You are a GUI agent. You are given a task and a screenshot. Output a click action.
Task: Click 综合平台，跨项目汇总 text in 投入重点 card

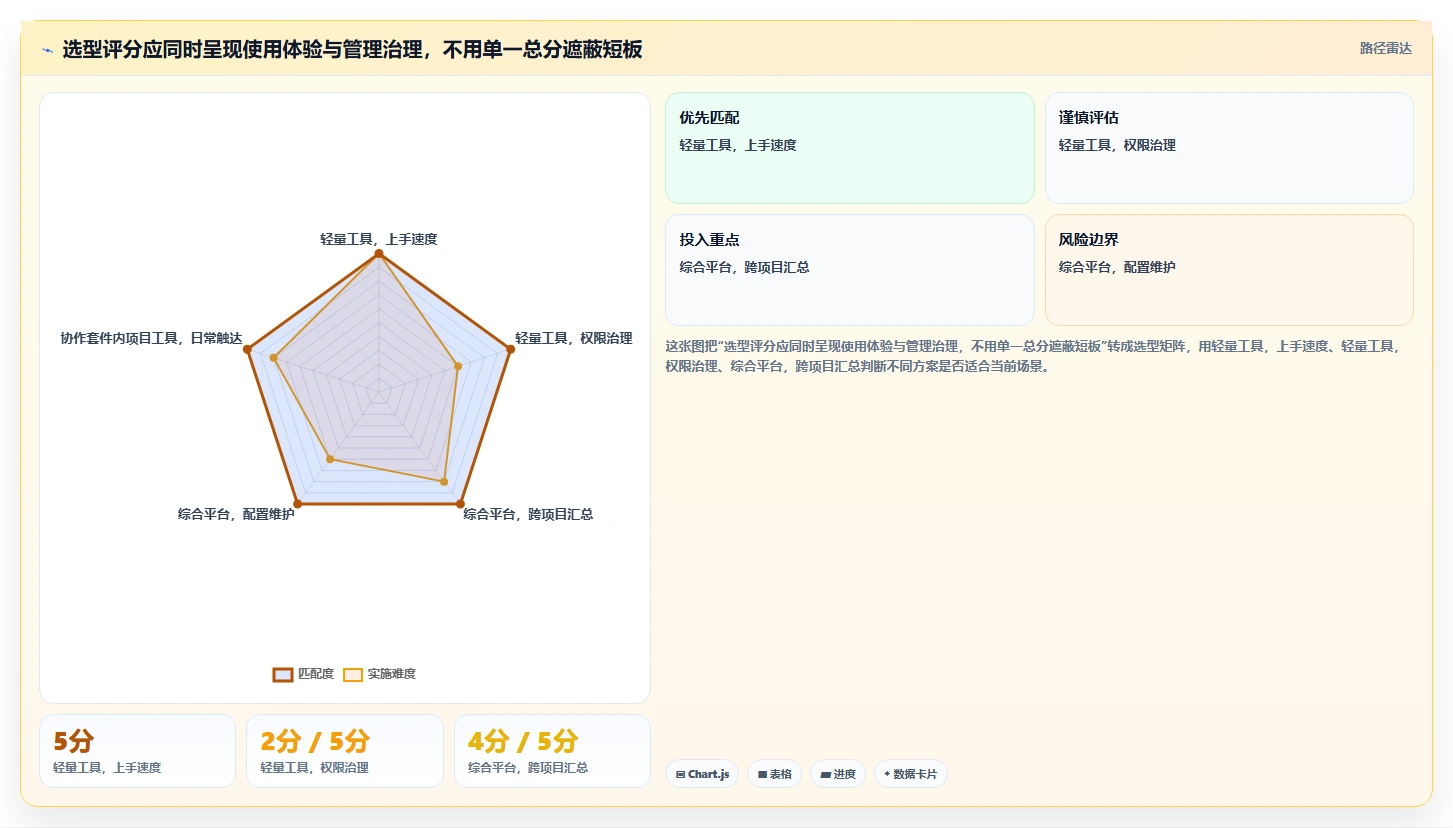pyautogui.click(x=744, y=267)
